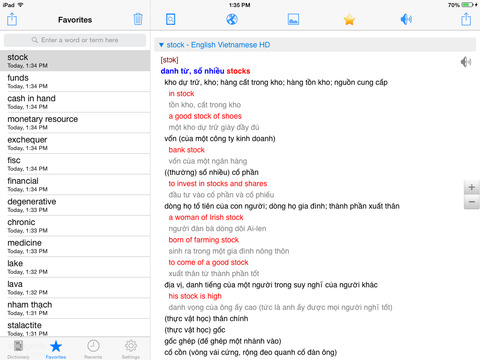
Task: Open the 'financial' favorite entry
Action: click(75, 185)
